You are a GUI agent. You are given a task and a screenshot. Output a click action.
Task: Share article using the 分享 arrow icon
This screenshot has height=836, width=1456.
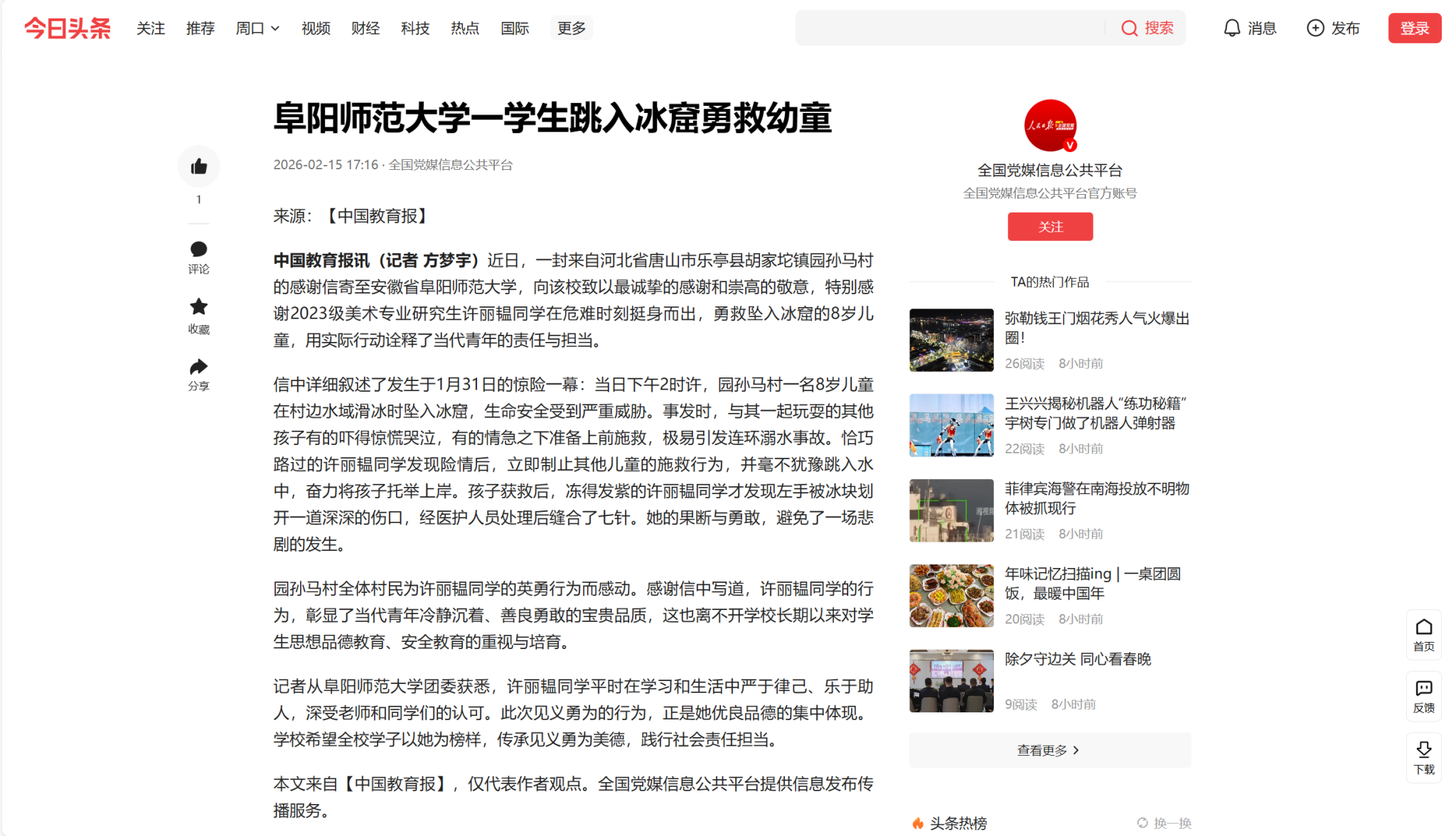[198, 367]
